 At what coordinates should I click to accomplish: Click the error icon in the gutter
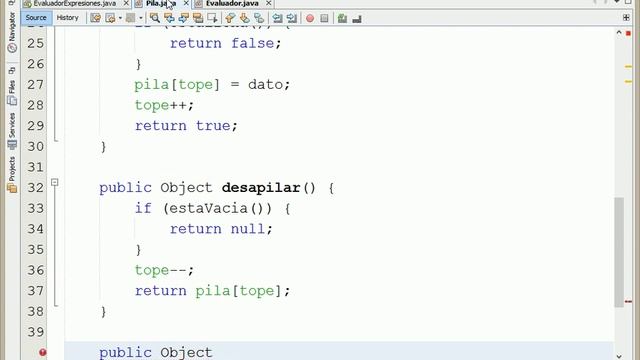(42, 352)
